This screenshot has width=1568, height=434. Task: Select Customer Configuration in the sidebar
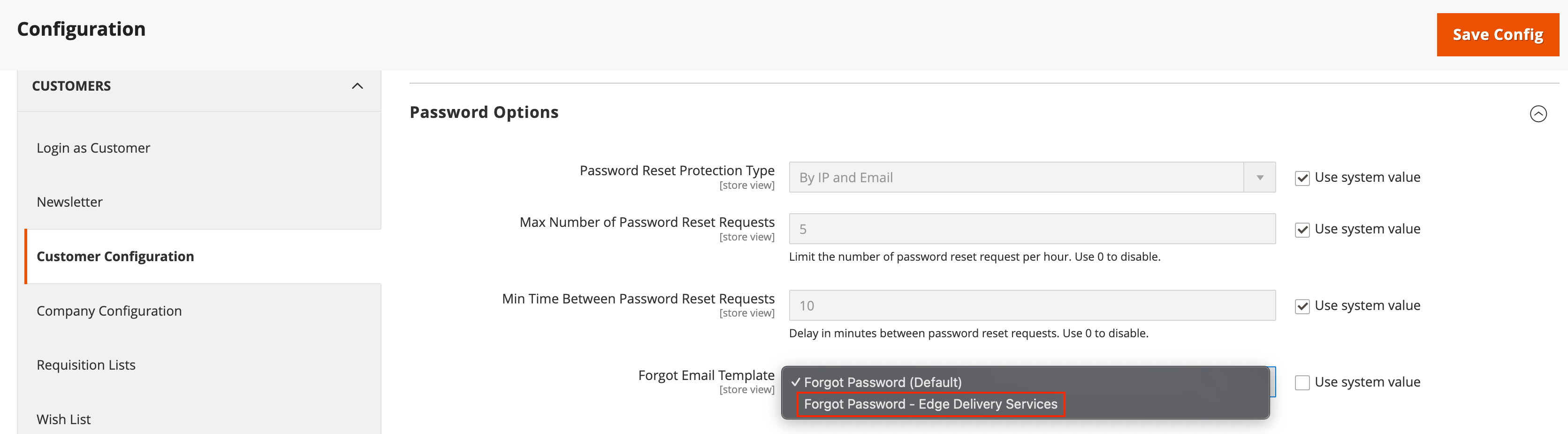pyautogui.click(x=115, y=256)
